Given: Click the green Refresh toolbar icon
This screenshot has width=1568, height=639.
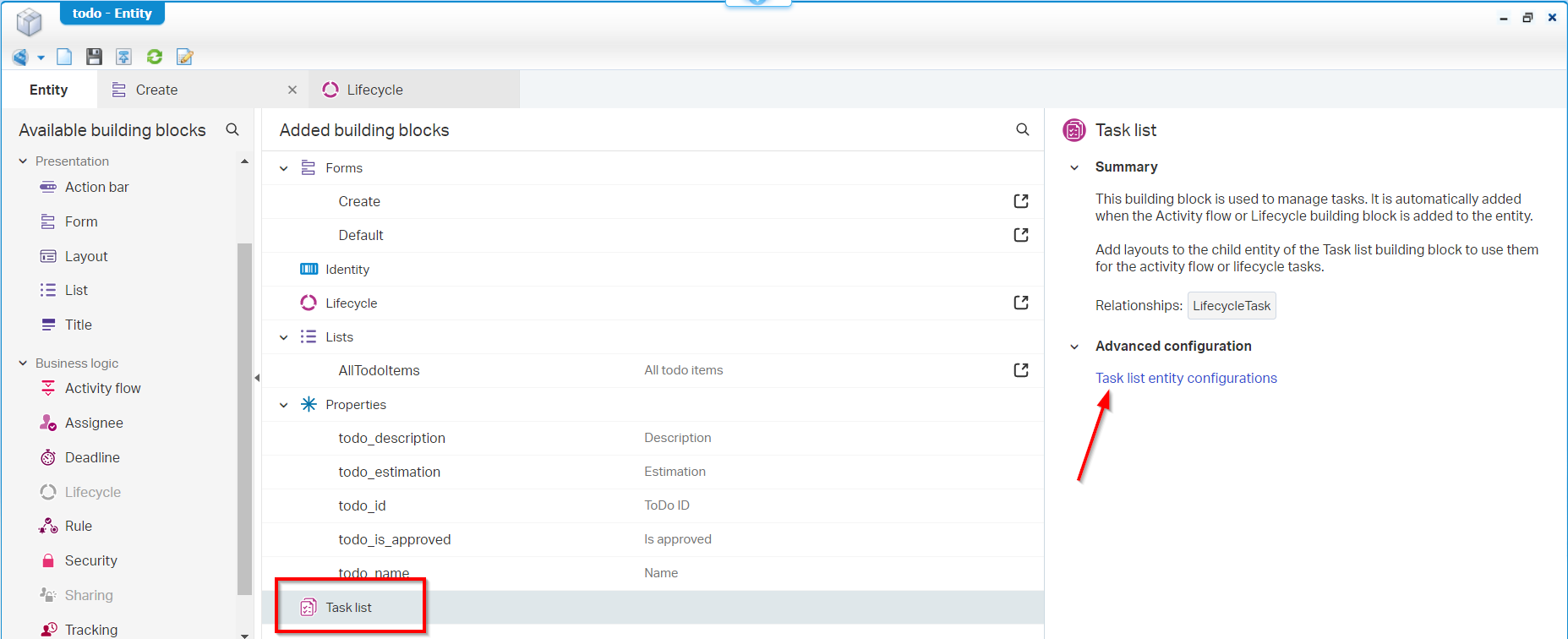Looking at the screenshot, I should pyautogui.click(x=155, y=57).
